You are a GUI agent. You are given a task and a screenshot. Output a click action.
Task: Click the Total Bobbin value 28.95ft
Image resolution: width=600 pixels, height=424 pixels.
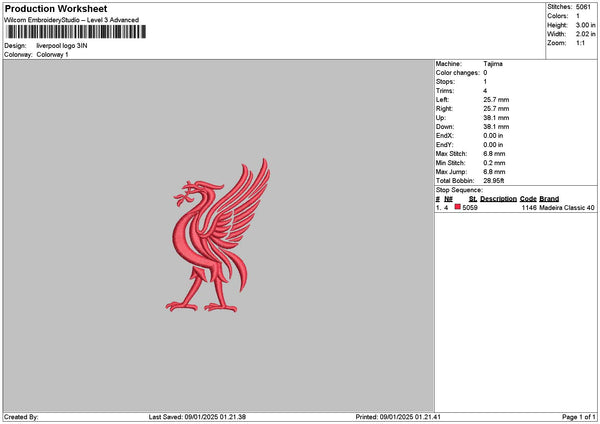click(x=494, y=181)
